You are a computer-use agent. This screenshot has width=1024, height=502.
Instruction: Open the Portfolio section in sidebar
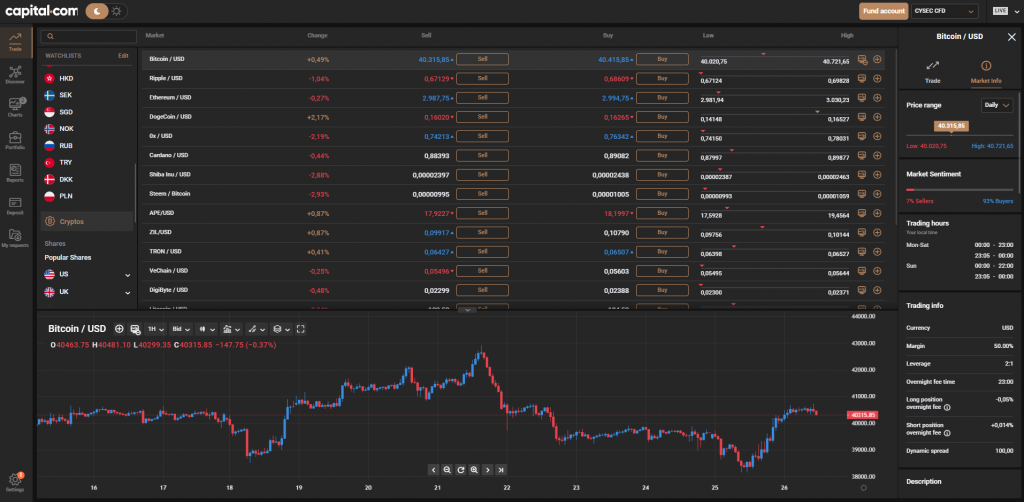(15, 140)
